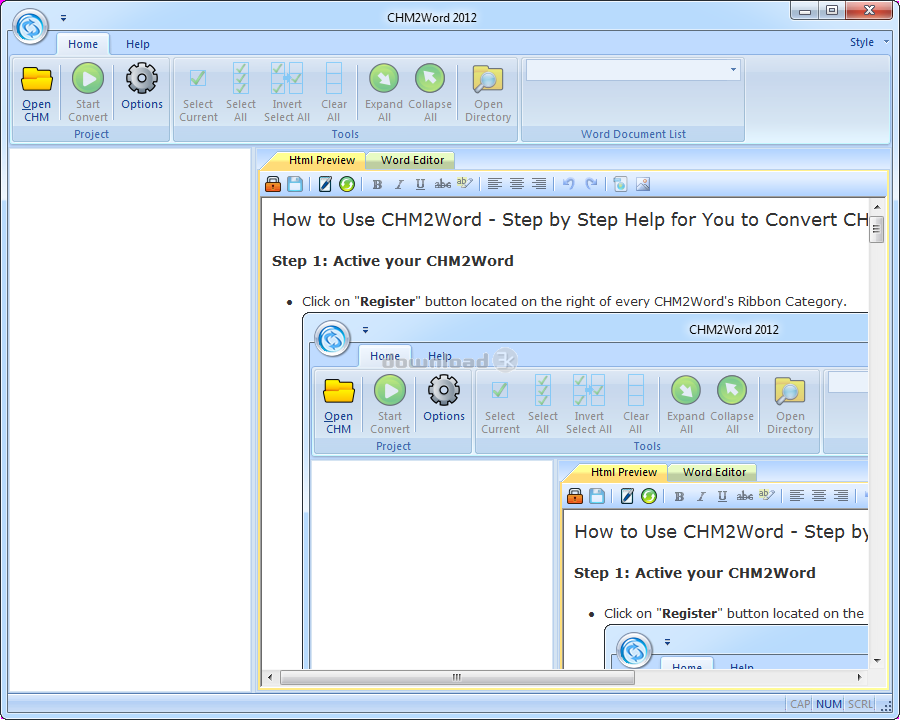Align text left in editor toolbar
This screenshot has height=720, width=900.
[494, 184]
